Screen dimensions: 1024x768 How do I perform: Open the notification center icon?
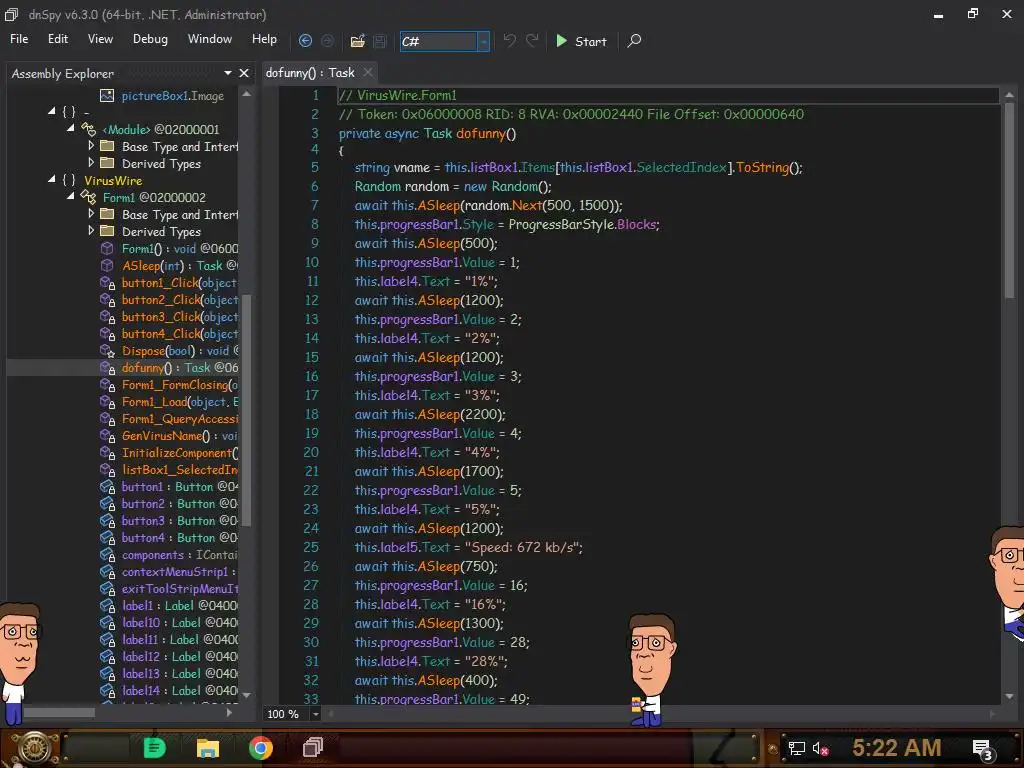tap(982, 749)
